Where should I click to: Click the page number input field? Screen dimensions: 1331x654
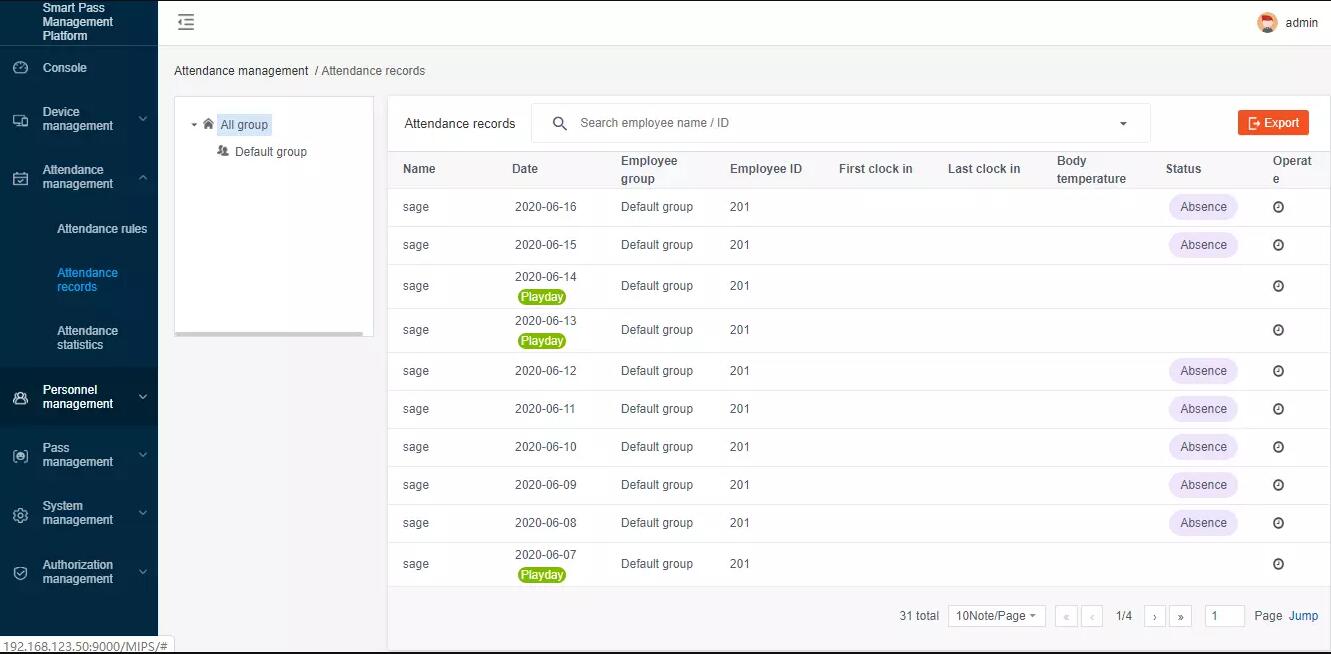pos(1225,616)
